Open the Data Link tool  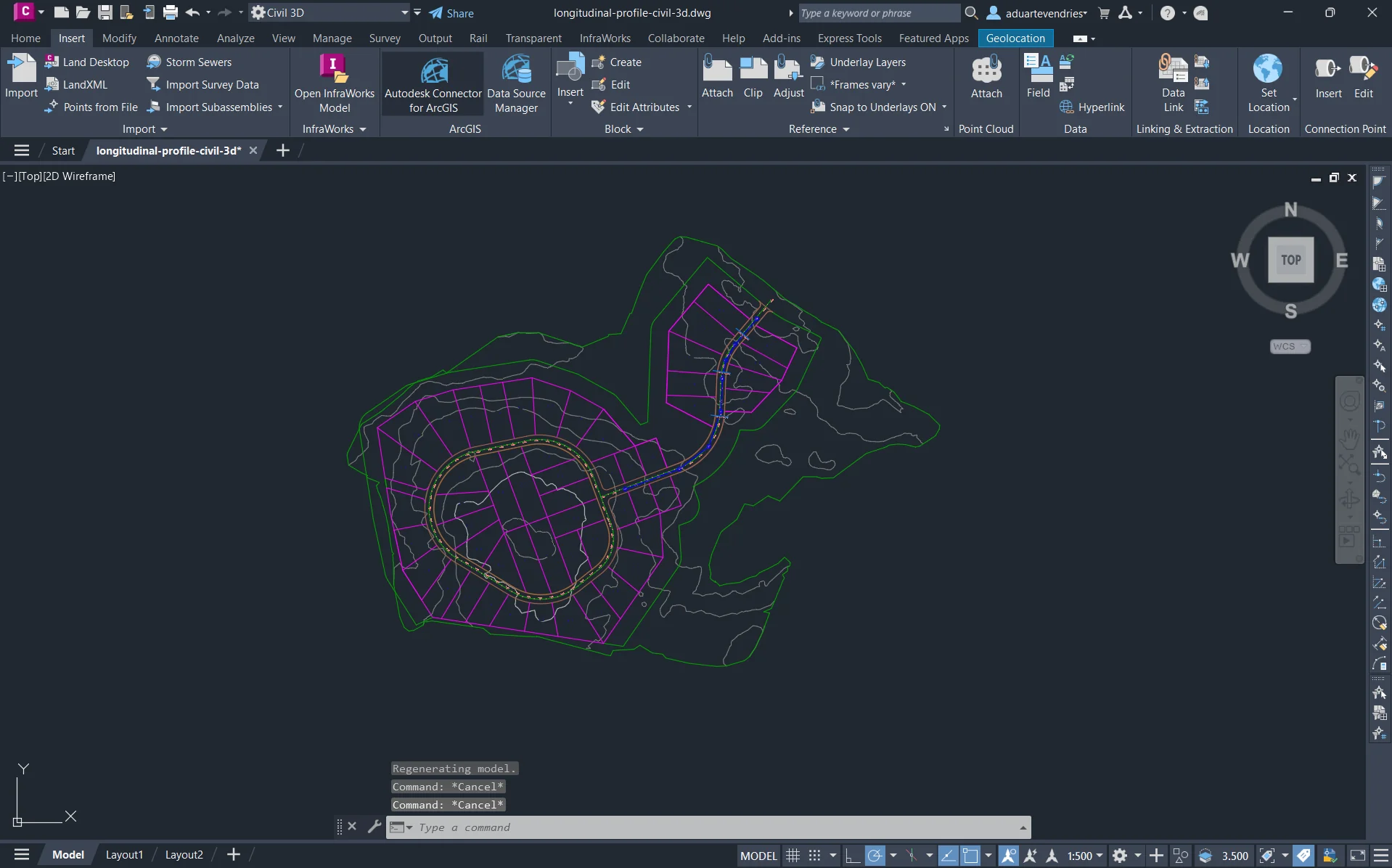pos(1174,83)
